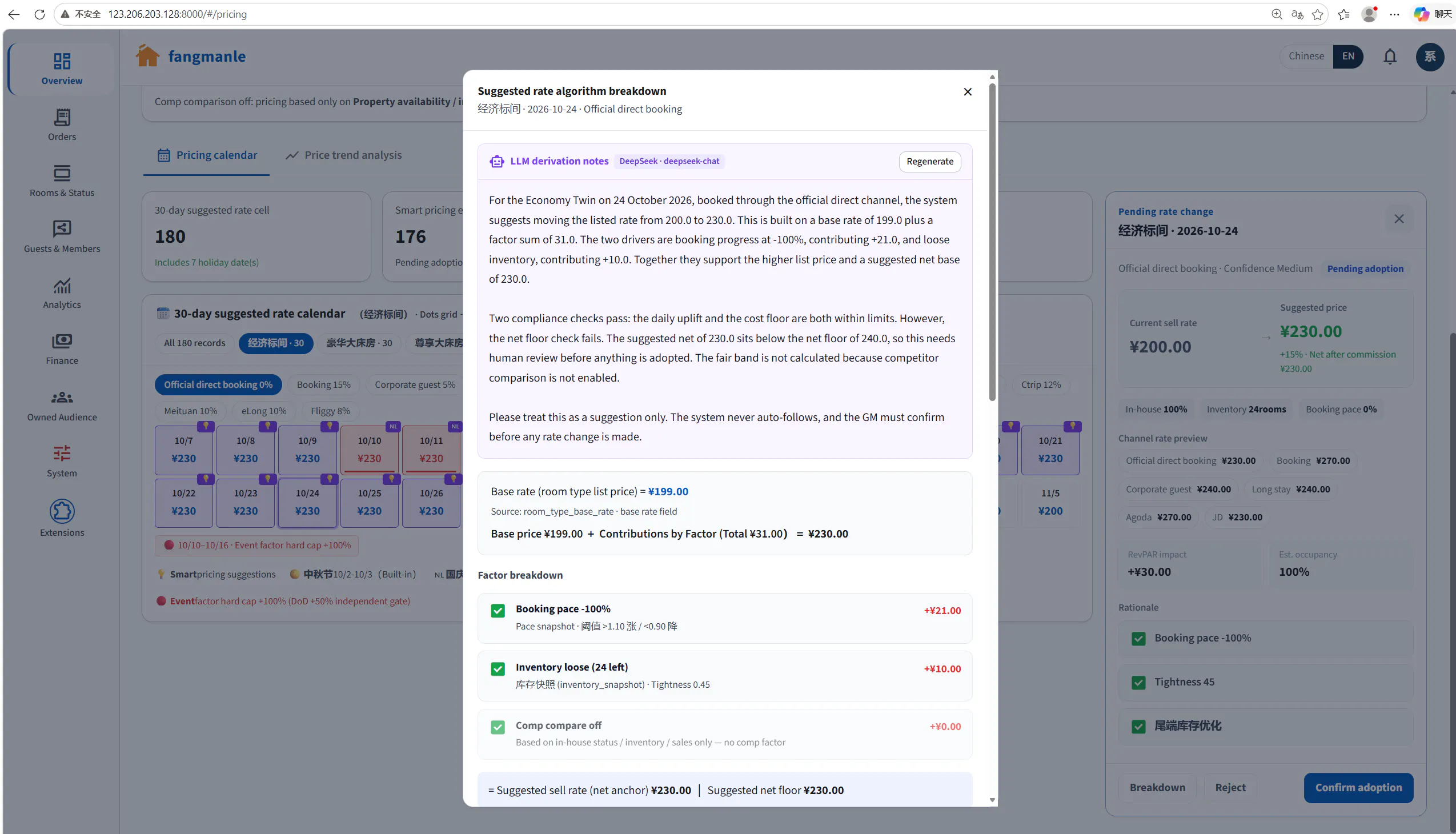
Task: Switch language to Chinese
Action: [1306, 56]
